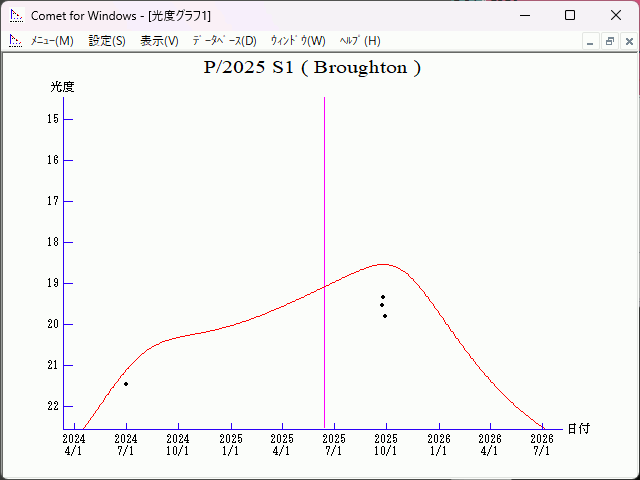Open the メニュー(M) menu
Image resolution: width=640 pixels, height=480 pixels.
pos(52,41)
